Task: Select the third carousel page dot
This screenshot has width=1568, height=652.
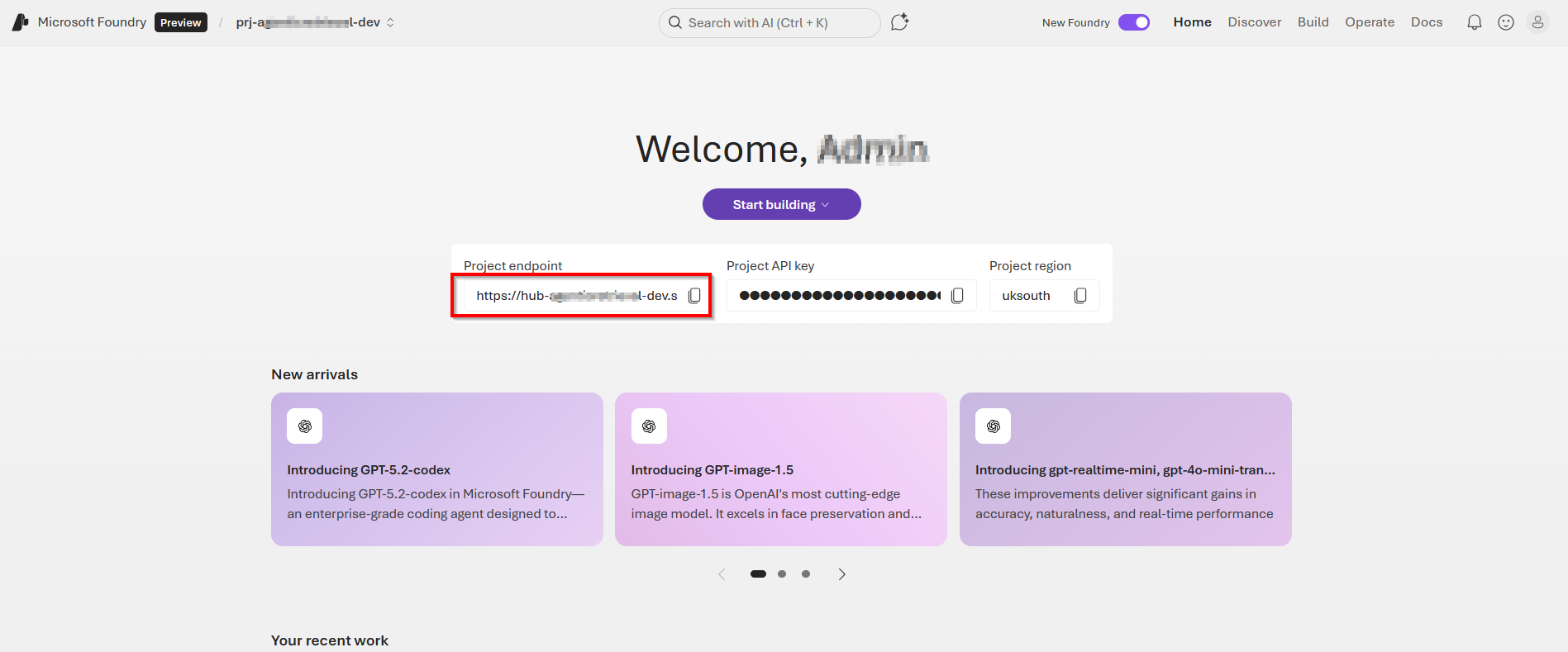Action: tap(806, 574)
